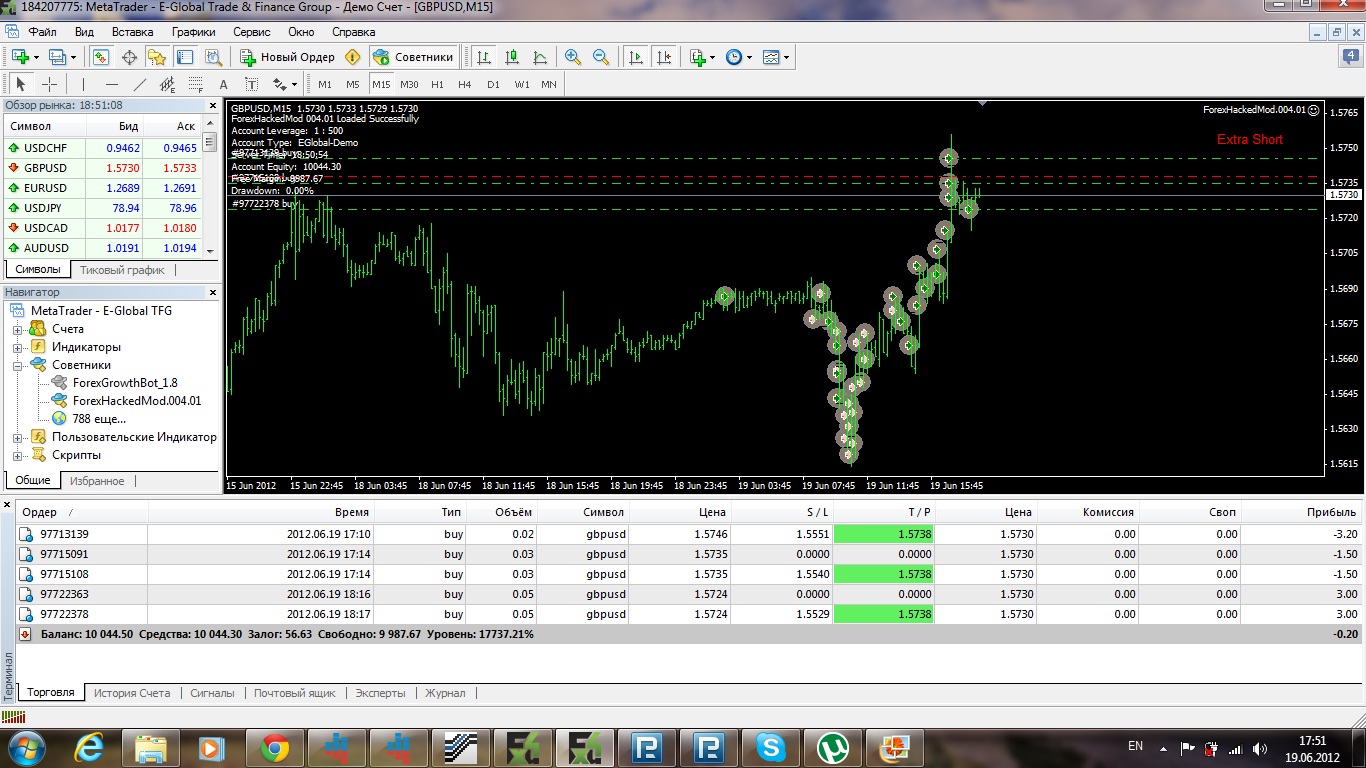Select GBPUSD row in market watch

(x=103, y=168)
